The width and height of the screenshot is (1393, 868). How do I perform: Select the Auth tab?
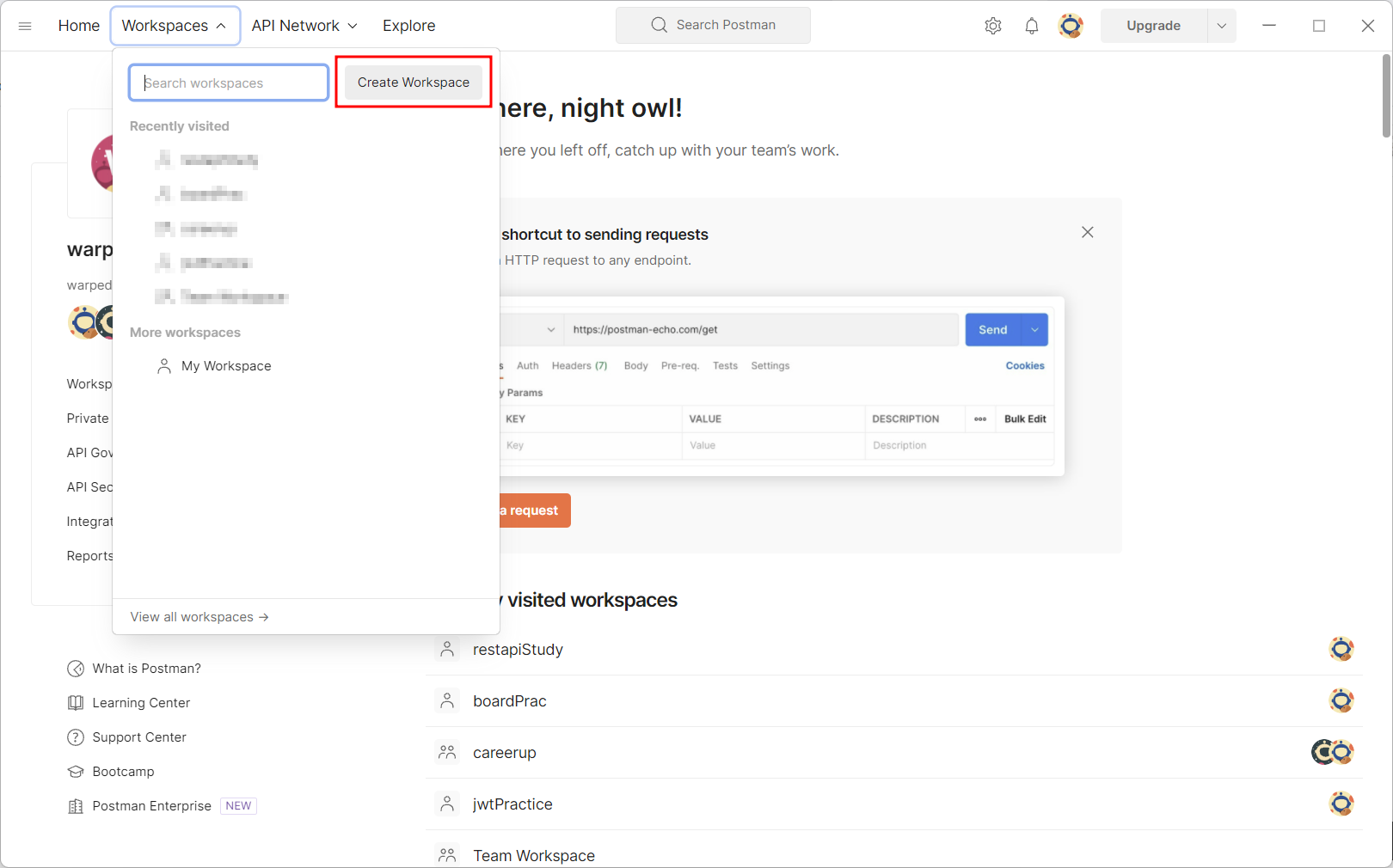tap(528, 366)
